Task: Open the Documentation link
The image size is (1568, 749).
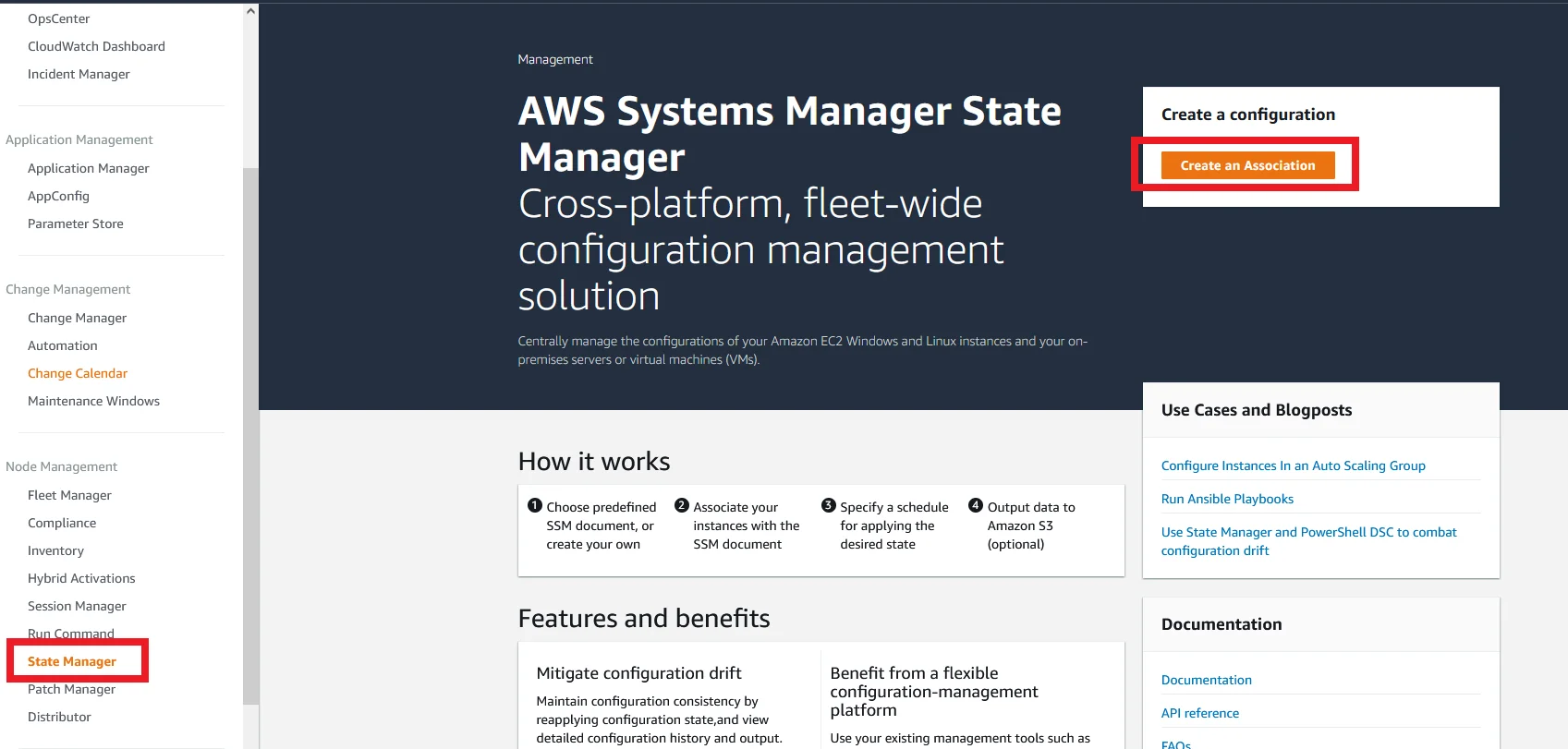Action: click(1206, 680)
